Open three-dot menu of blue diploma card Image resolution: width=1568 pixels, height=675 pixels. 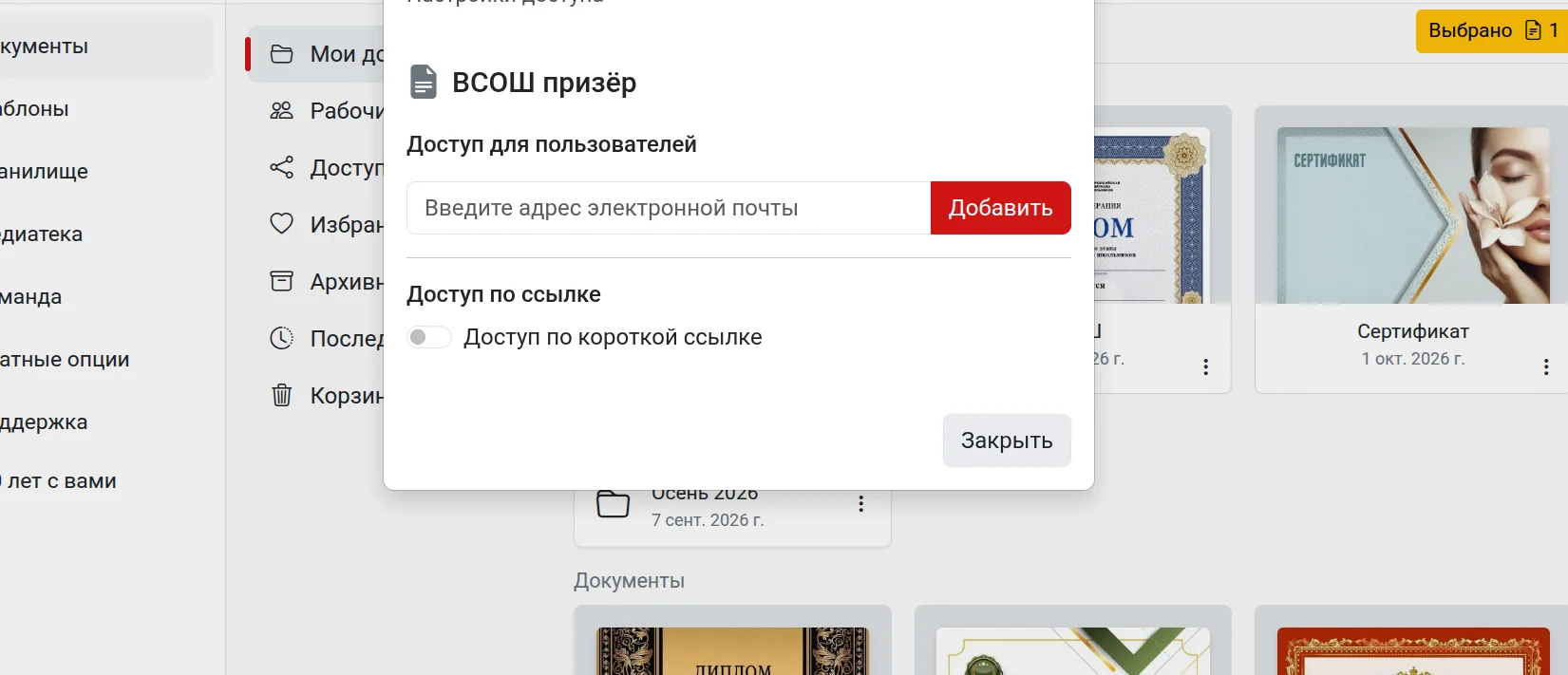pos(1206,366)
